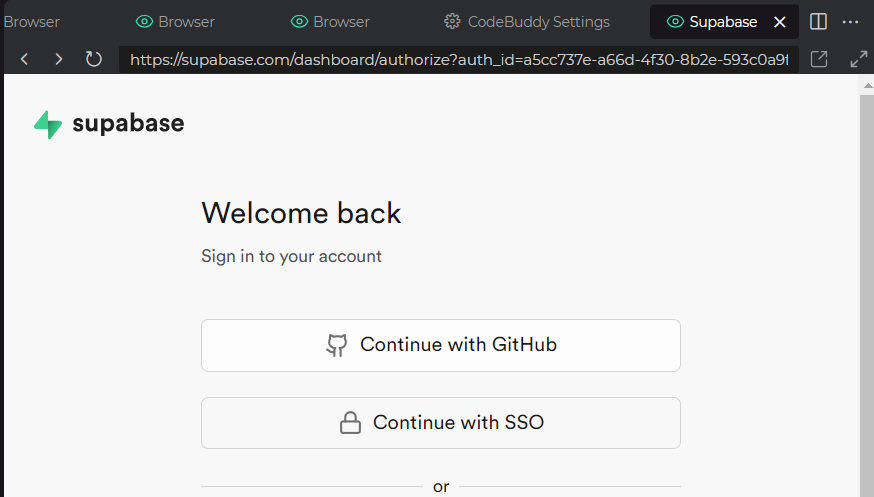Open Browser tab left of CodeBuddy Settings

point(330,21)
